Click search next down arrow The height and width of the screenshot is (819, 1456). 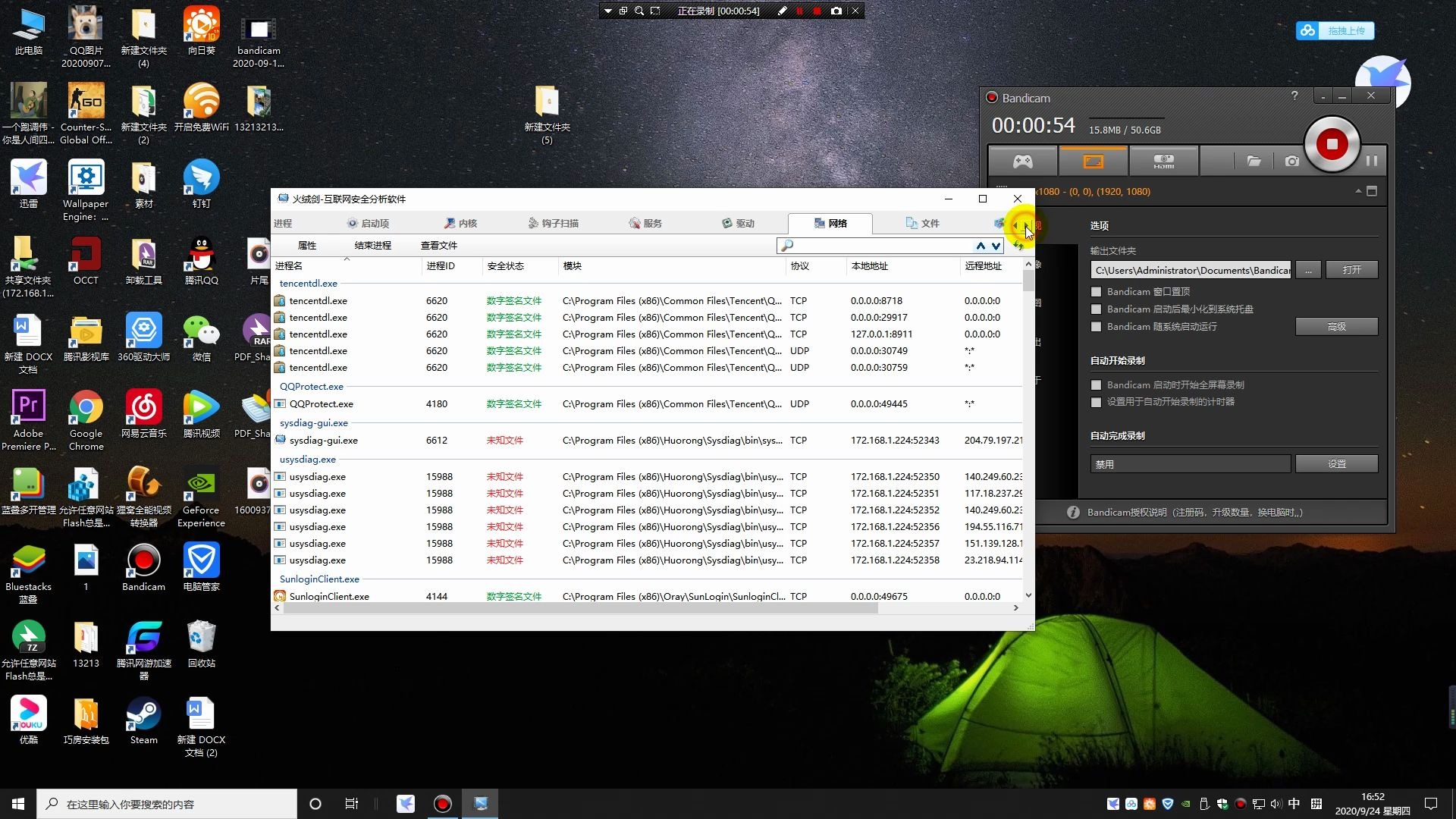click(x=996, y=246)
